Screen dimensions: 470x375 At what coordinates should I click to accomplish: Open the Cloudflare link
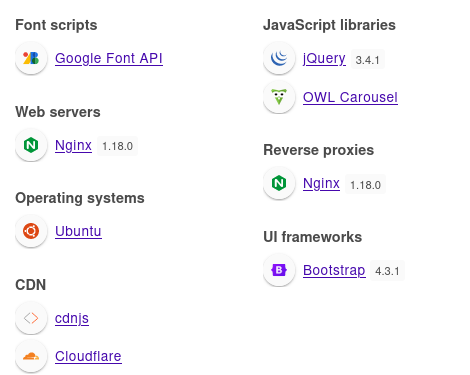tap(88, 356)
